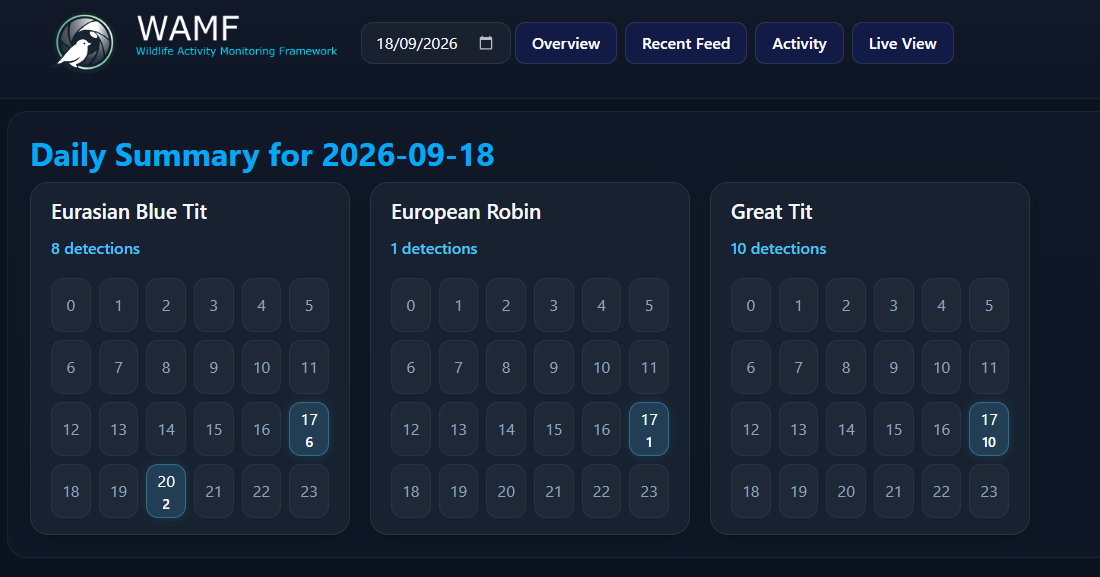Click hour 18 in Eurasian Blue Tit card

(x=71, y=491)
